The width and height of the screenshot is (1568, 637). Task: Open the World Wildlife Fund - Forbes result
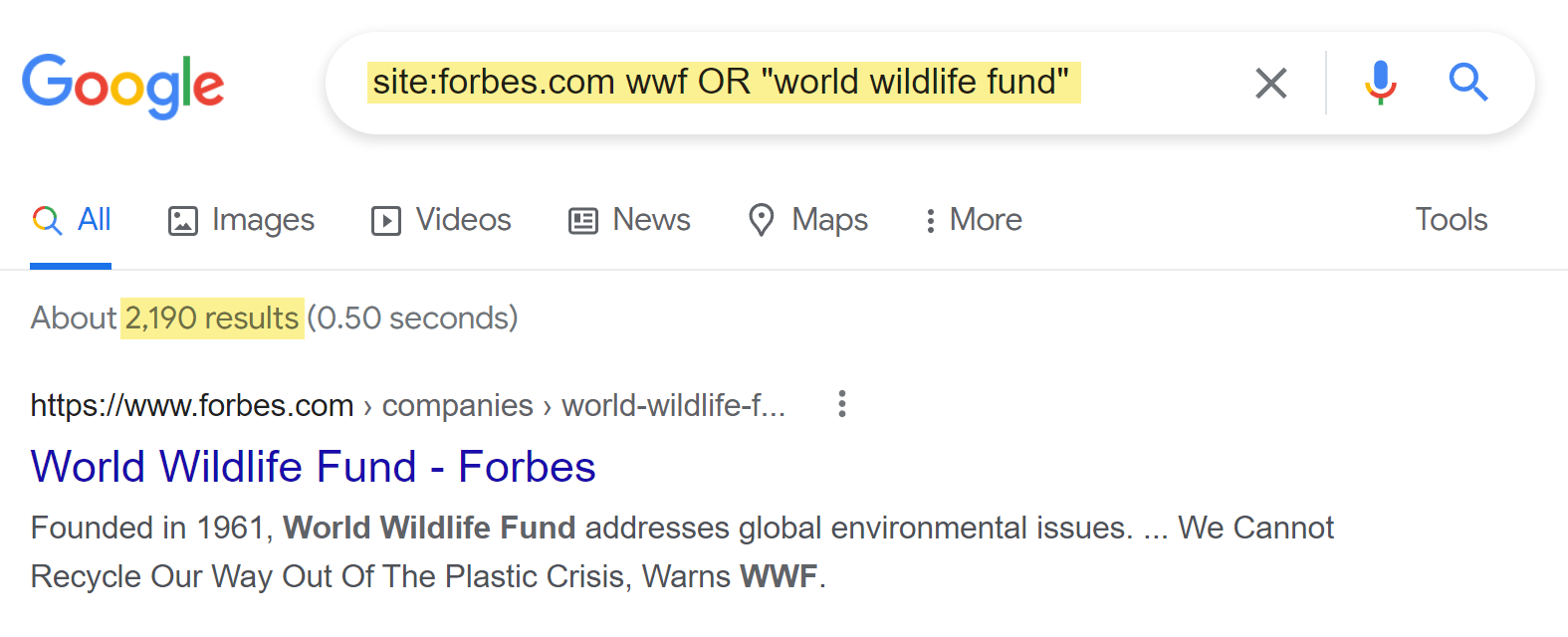(x=313, y=466)
